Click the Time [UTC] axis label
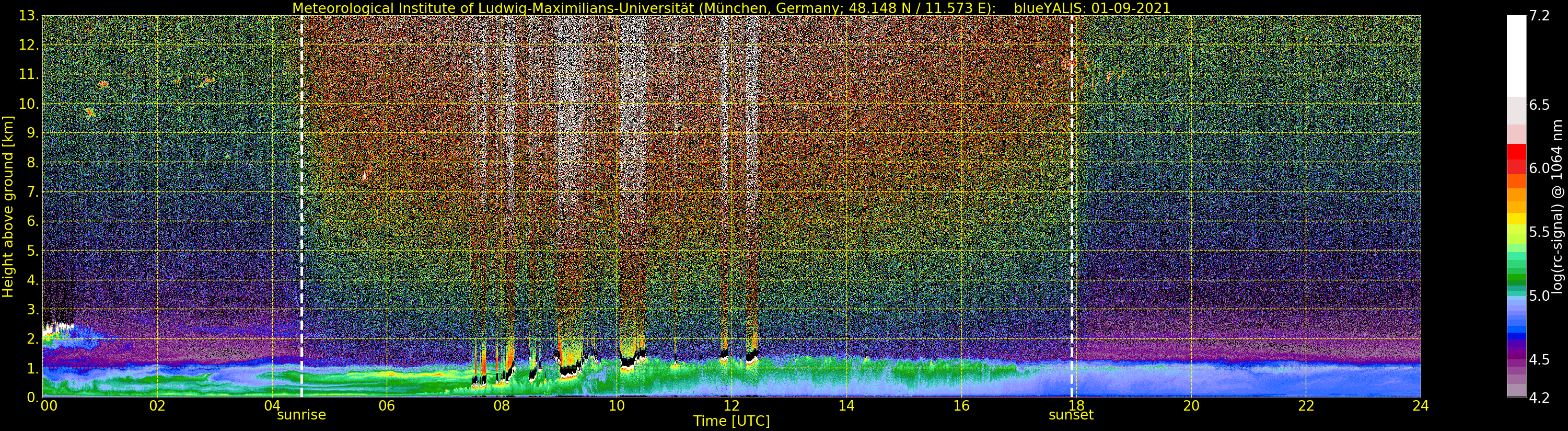1568x431 pixels. tap(731, 421)
